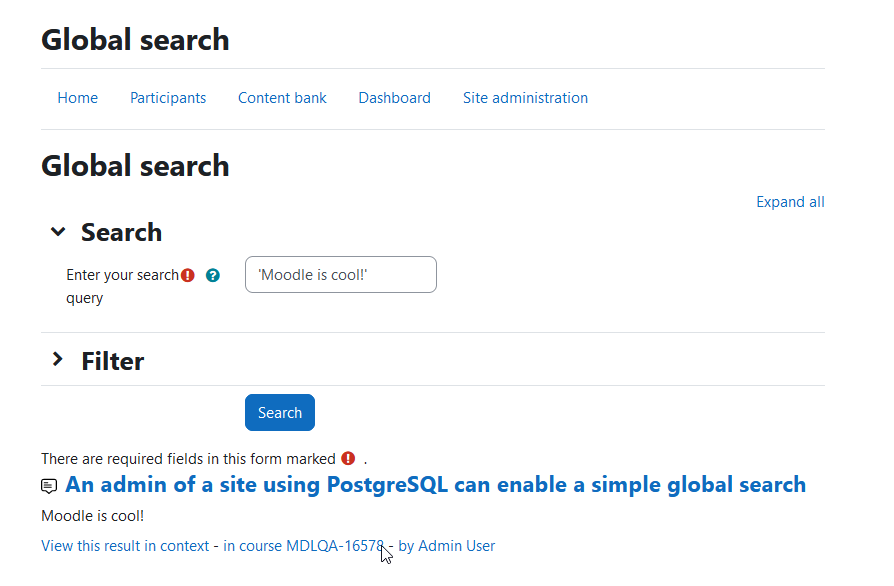Image resolution: width=894 pixels, height=586 pixels.
Task: Collapse the Search section chevron
Action: pos(58,231)
